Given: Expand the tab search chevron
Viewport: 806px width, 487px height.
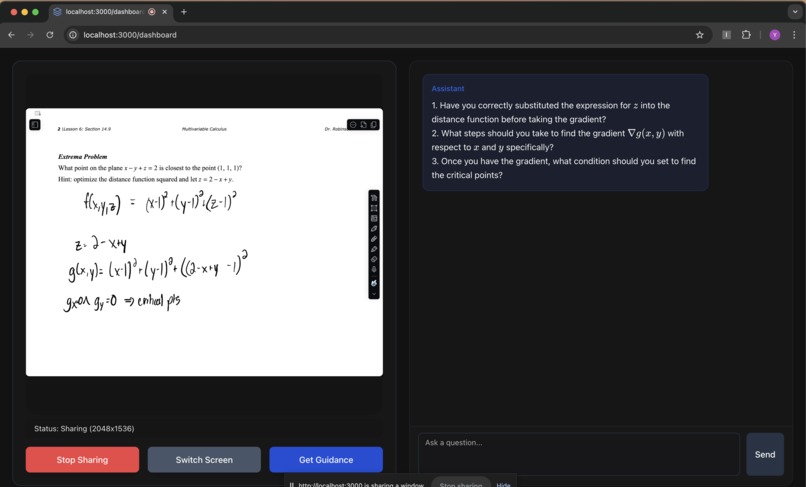Looking at the screenshot, I should [795, 12].
